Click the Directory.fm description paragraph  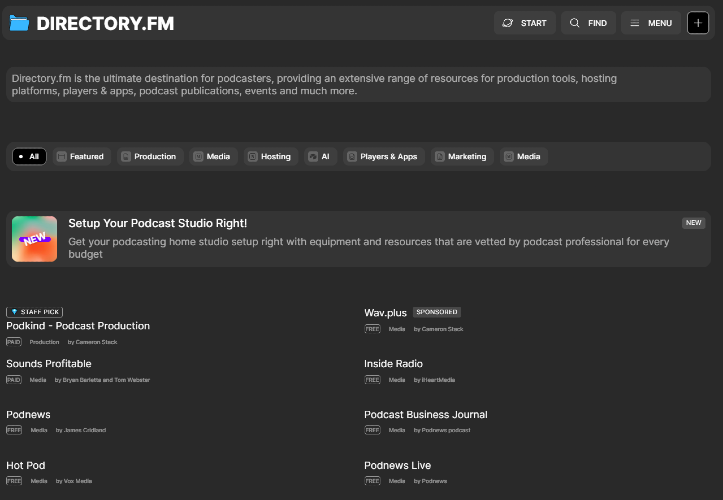pos(314,84)
